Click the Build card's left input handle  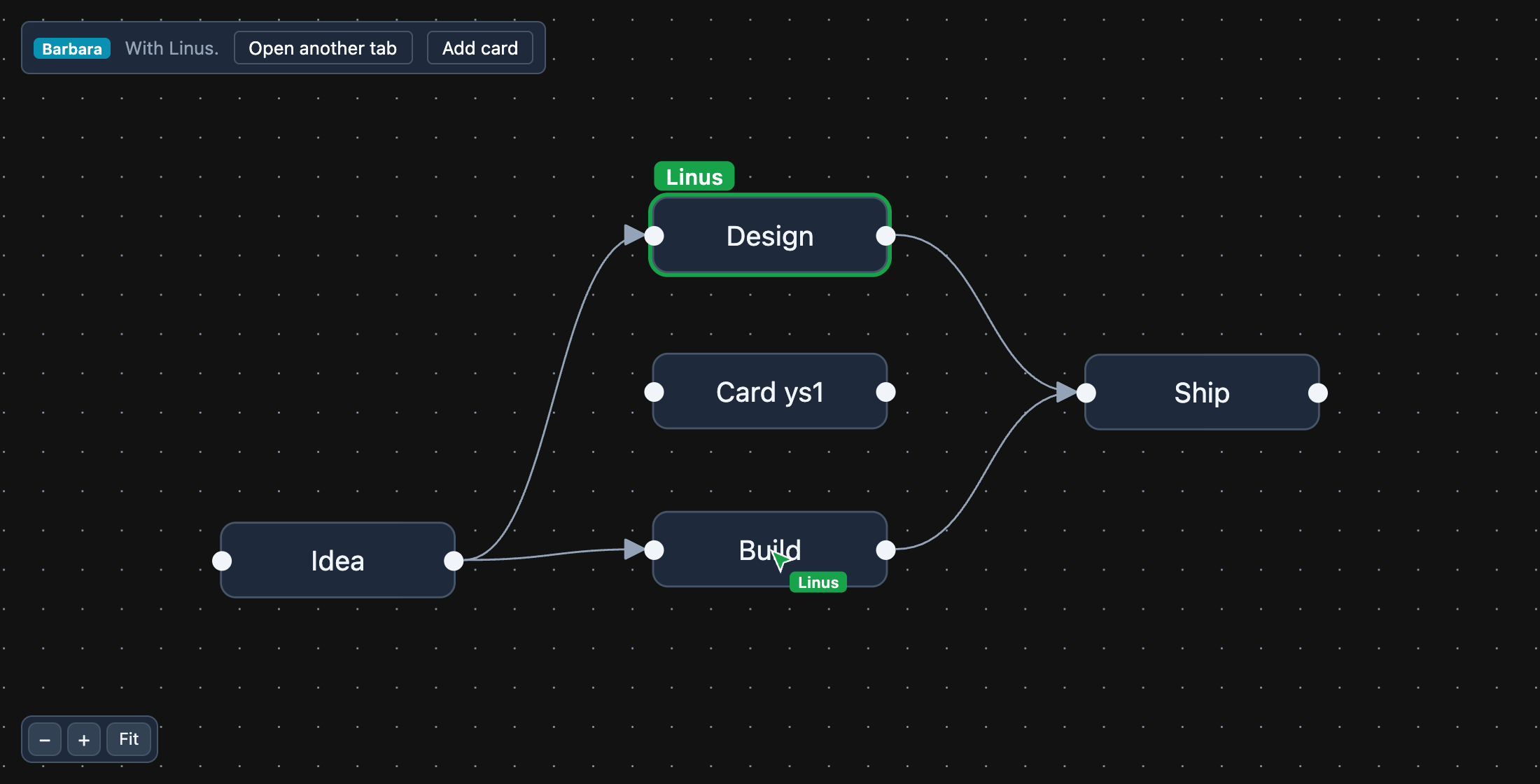[x=654, y=550]
